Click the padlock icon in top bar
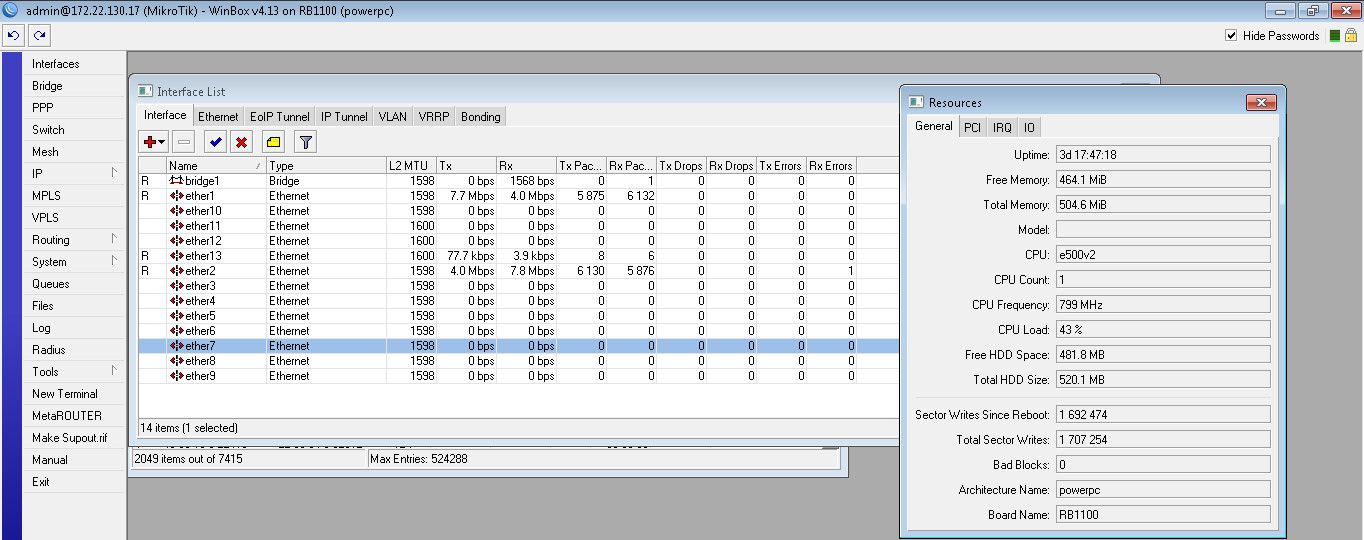Viewport: 1364px width, 540px height. (1350, 36)
